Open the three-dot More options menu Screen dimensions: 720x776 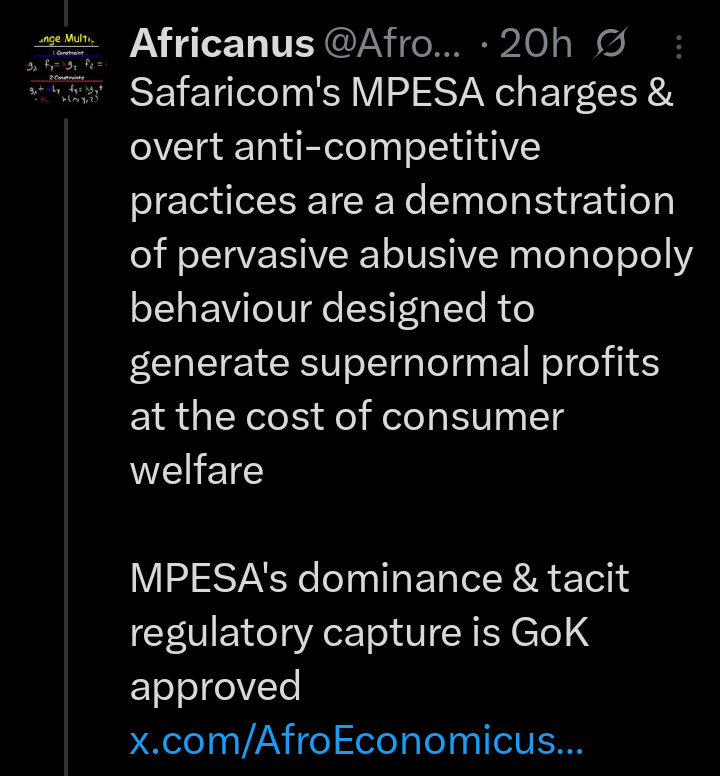[x=680, y=46]
